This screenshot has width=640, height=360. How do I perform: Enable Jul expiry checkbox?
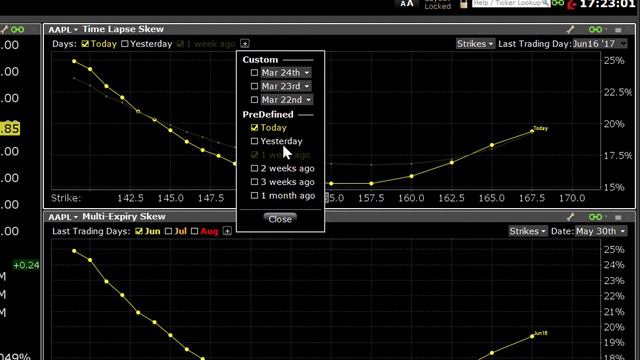coord(168,231)
